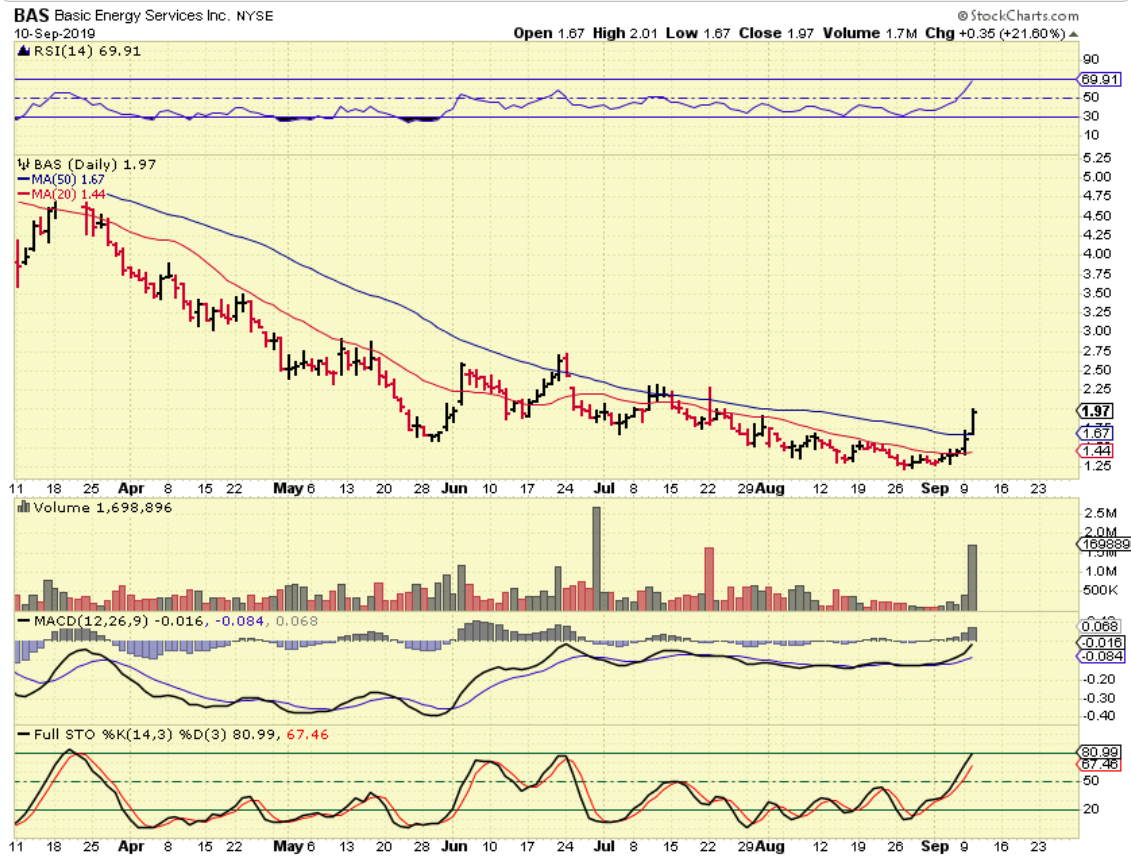Click the red 1.44 MA tag on right axis
The height and width of the screenshot is (860, 1131).
tap(1097, 451)
